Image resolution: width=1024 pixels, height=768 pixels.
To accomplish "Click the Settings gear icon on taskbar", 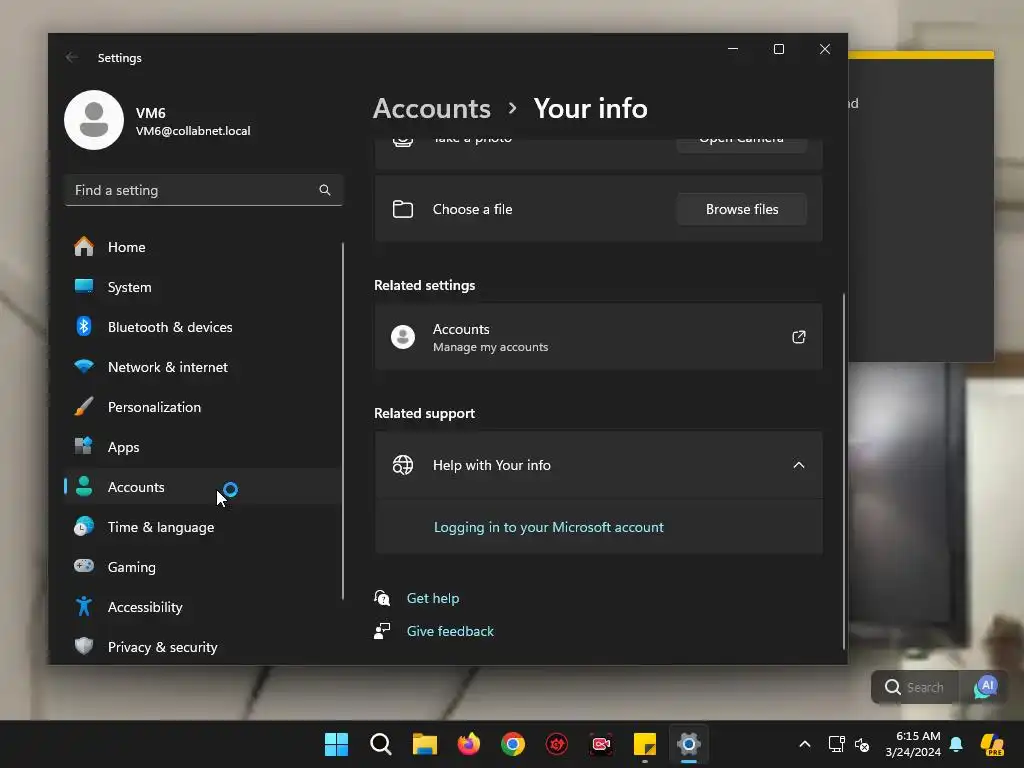I will point(689,744).
